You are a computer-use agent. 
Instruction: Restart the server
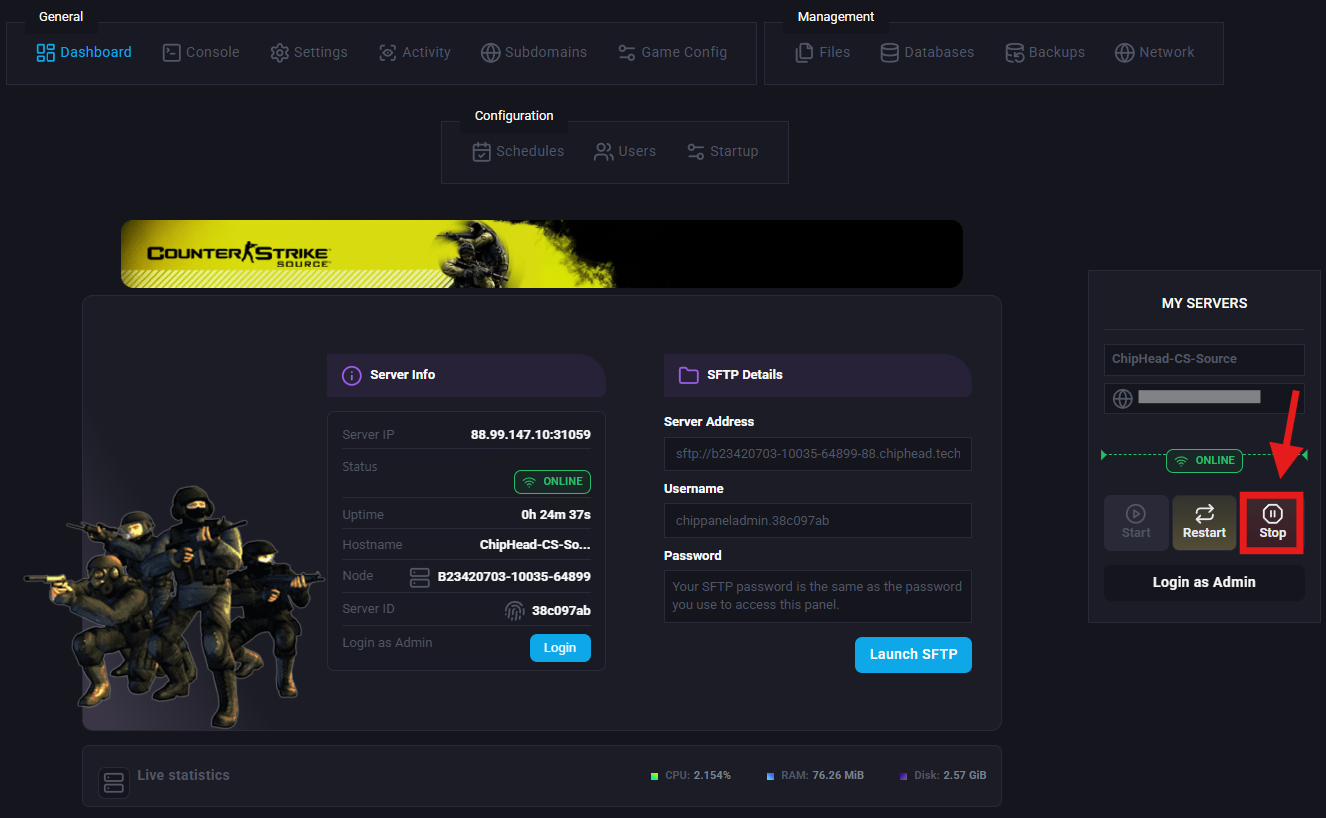1204,522
